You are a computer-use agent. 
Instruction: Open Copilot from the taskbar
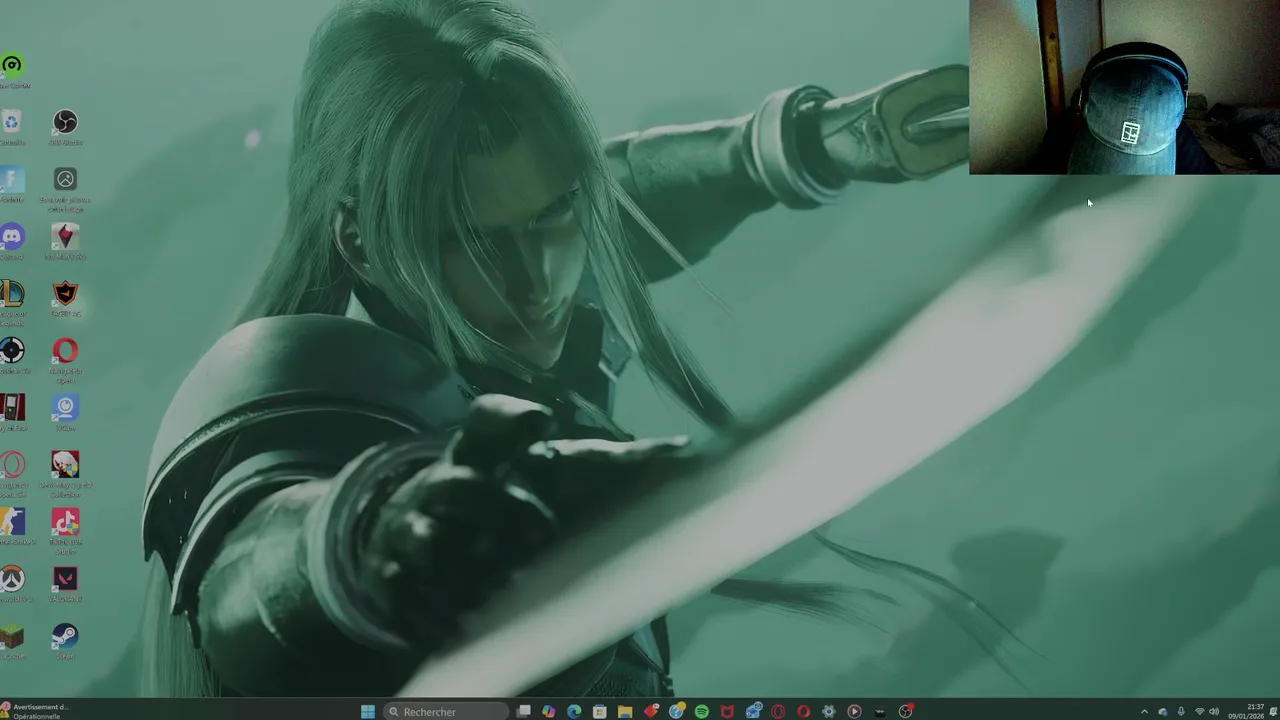548,711
